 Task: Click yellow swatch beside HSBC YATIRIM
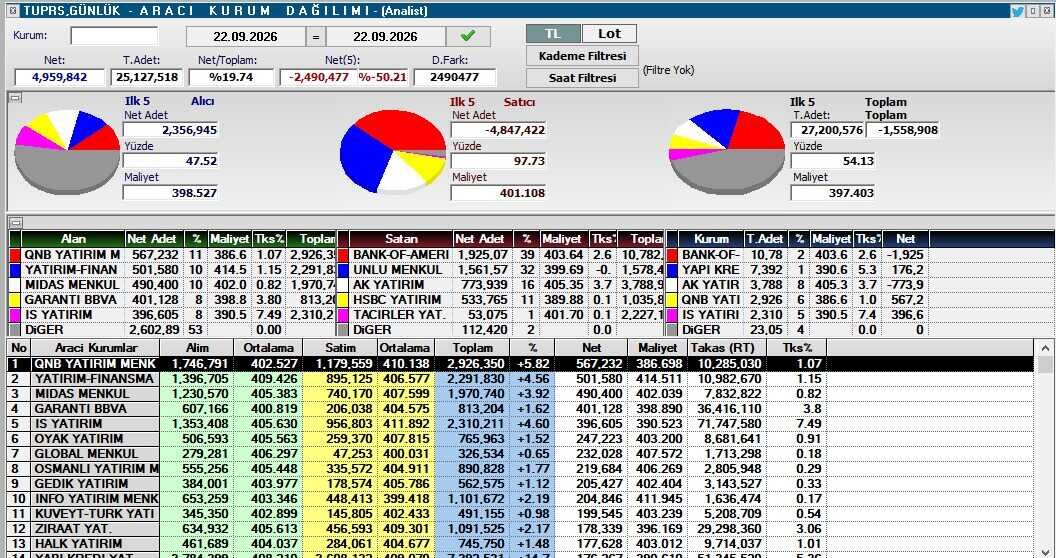[x=343, y=300]
